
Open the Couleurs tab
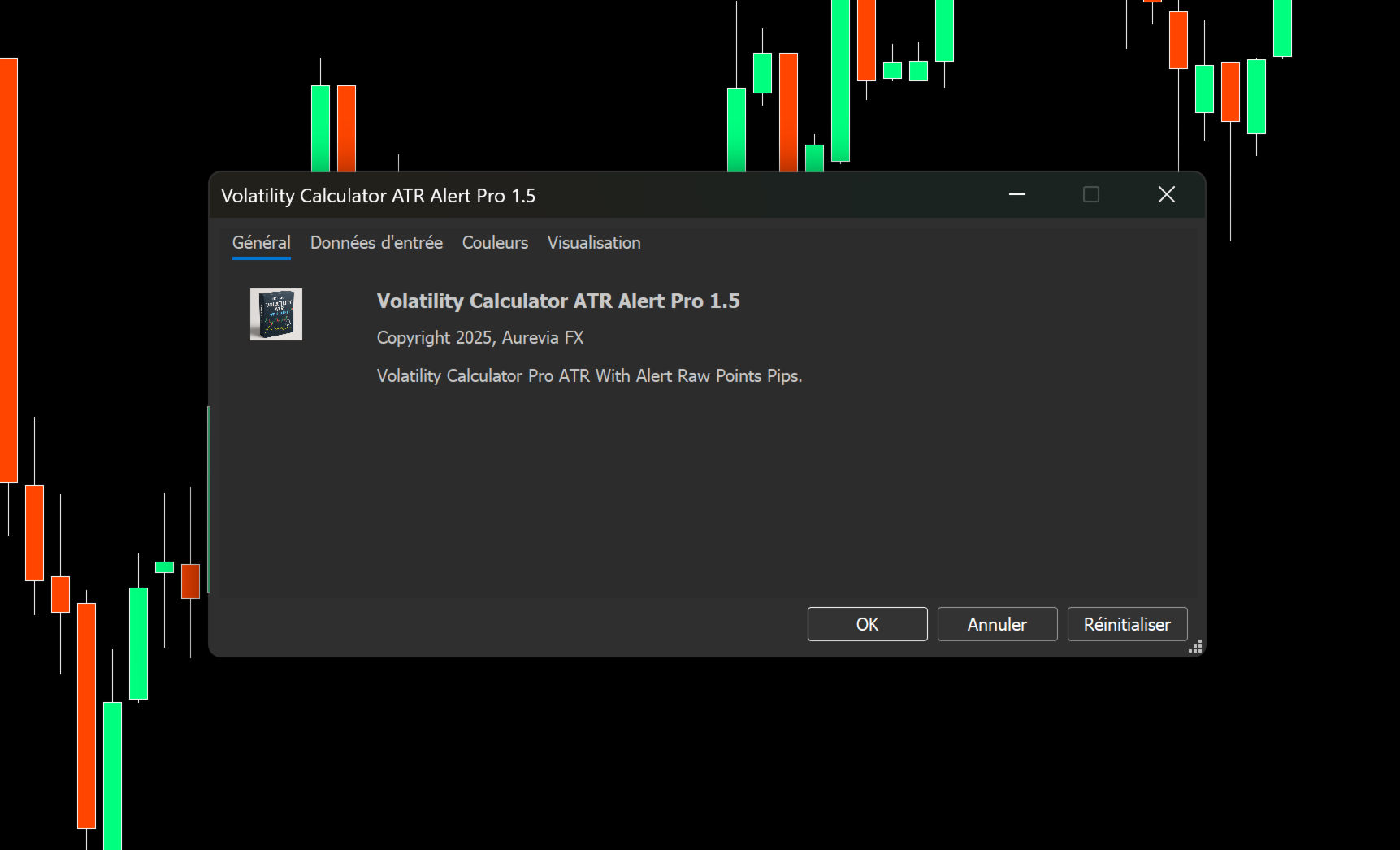point(495,243)
